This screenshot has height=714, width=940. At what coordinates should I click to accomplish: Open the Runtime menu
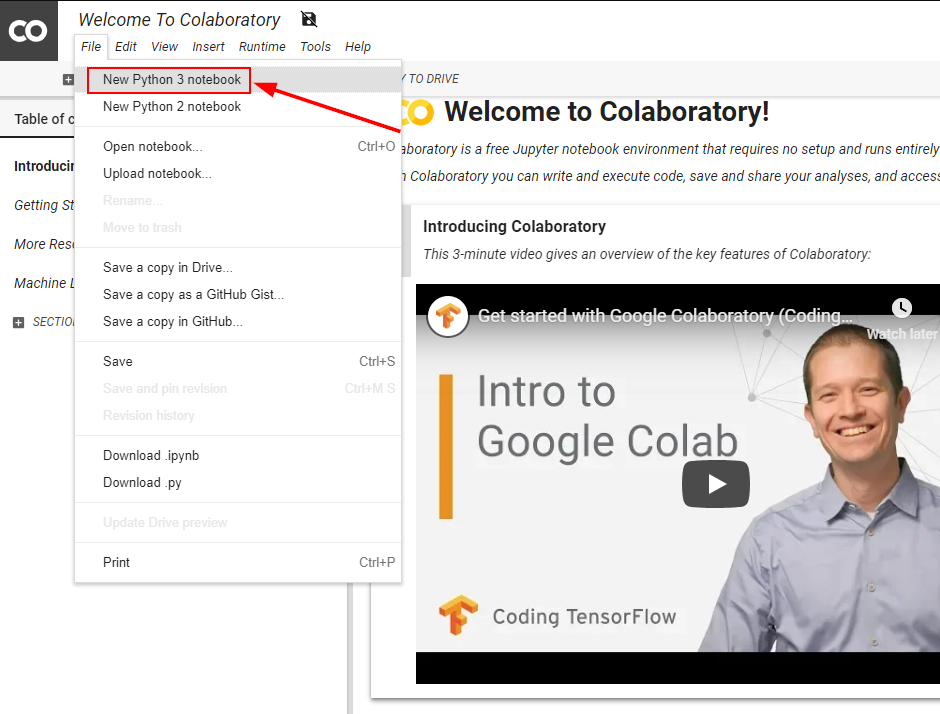click(x=260, y=47)
